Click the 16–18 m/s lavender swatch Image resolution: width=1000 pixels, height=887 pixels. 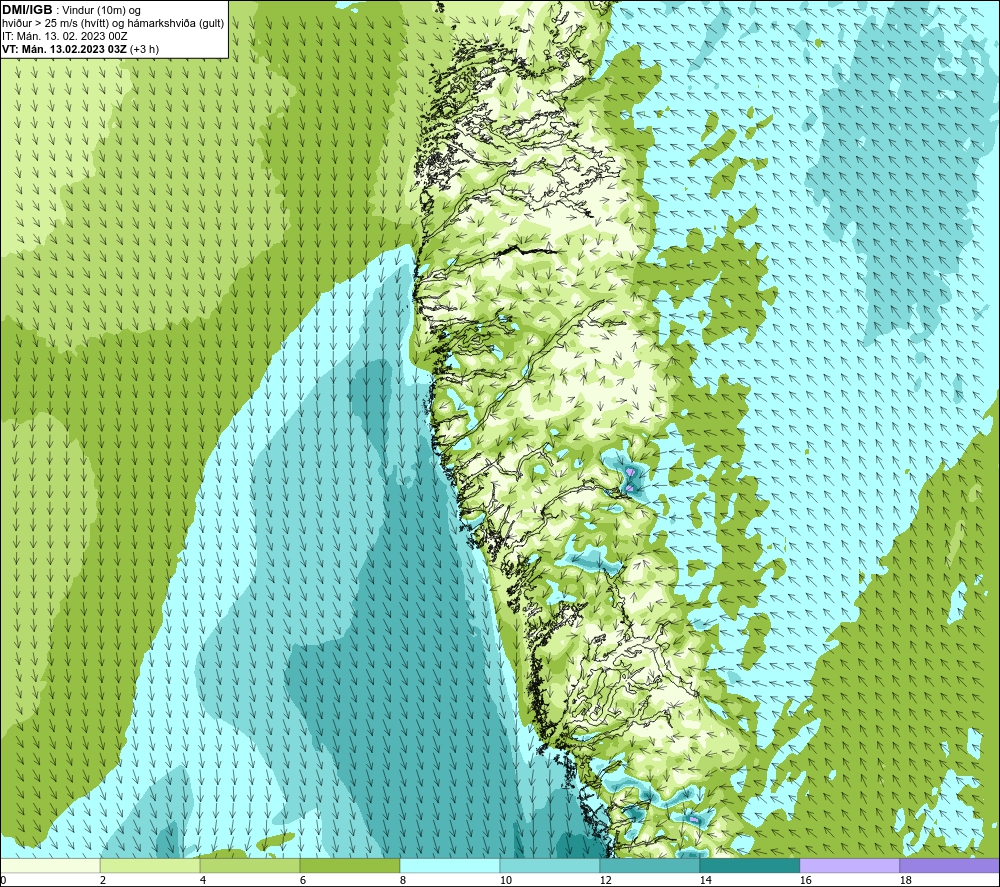[x=849, y=865]
